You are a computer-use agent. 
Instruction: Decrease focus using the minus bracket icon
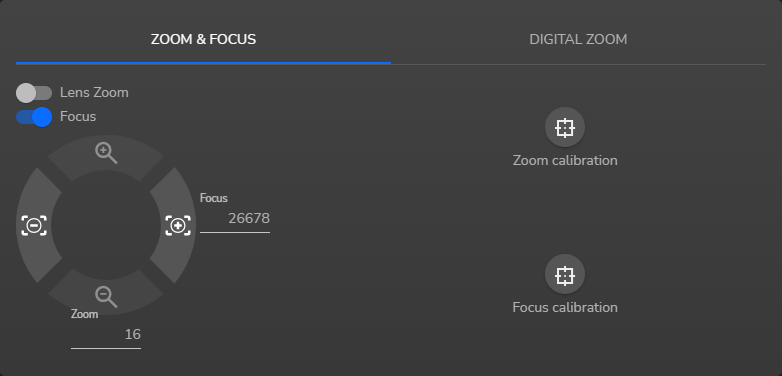(34, 225)
